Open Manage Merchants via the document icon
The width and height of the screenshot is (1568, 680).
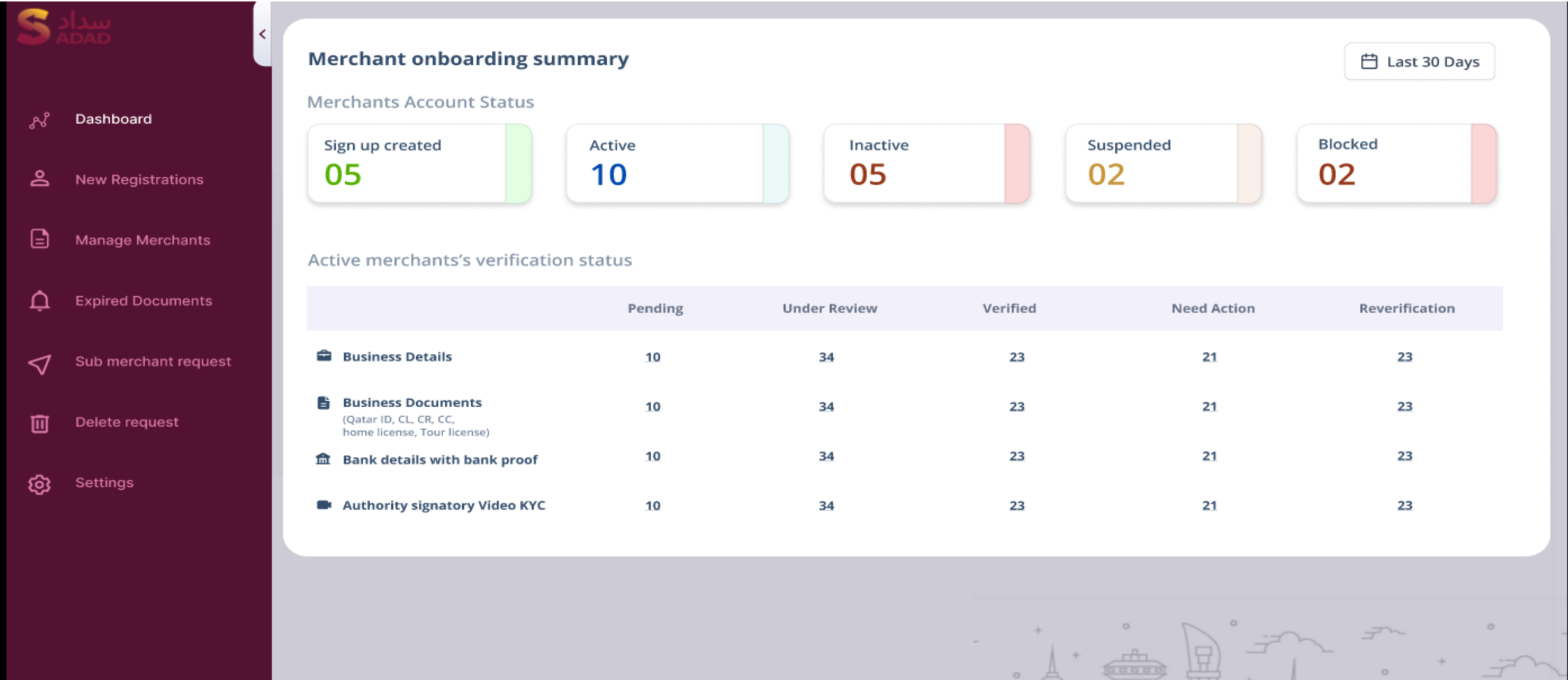pyautogui.click(x=39, y=239)
